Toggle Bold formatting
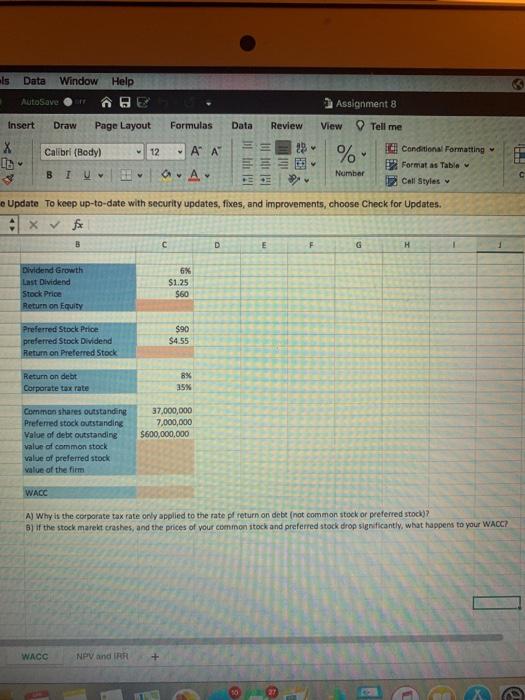The image size is (525, 700). click(x=50, y=175)
